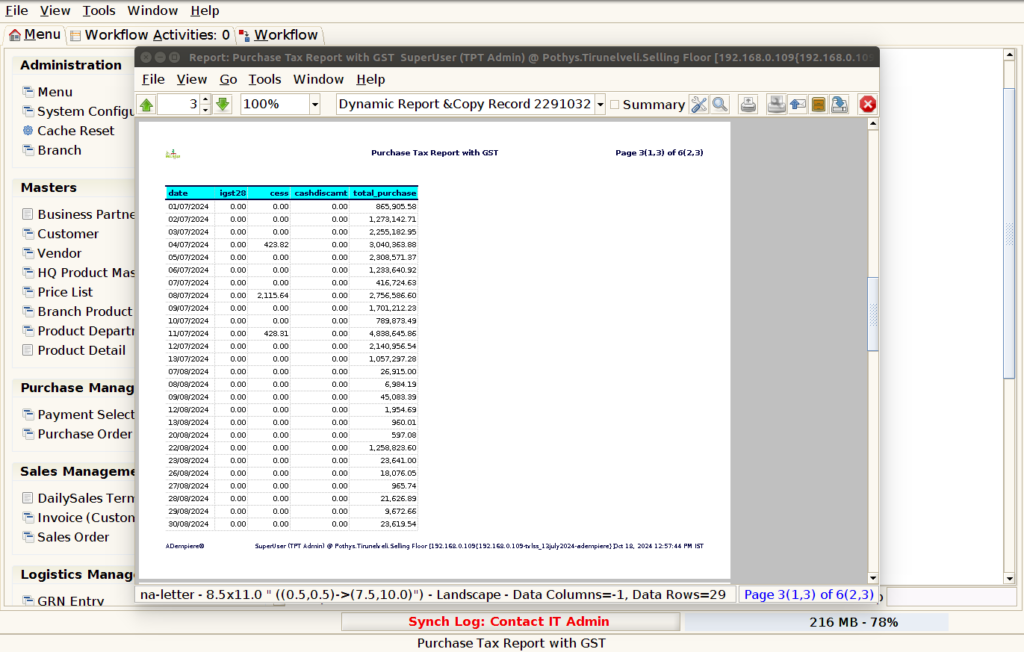The image size is (1024, 652).
Task: Open HQ Product Master entry
Action: (78, 273)
